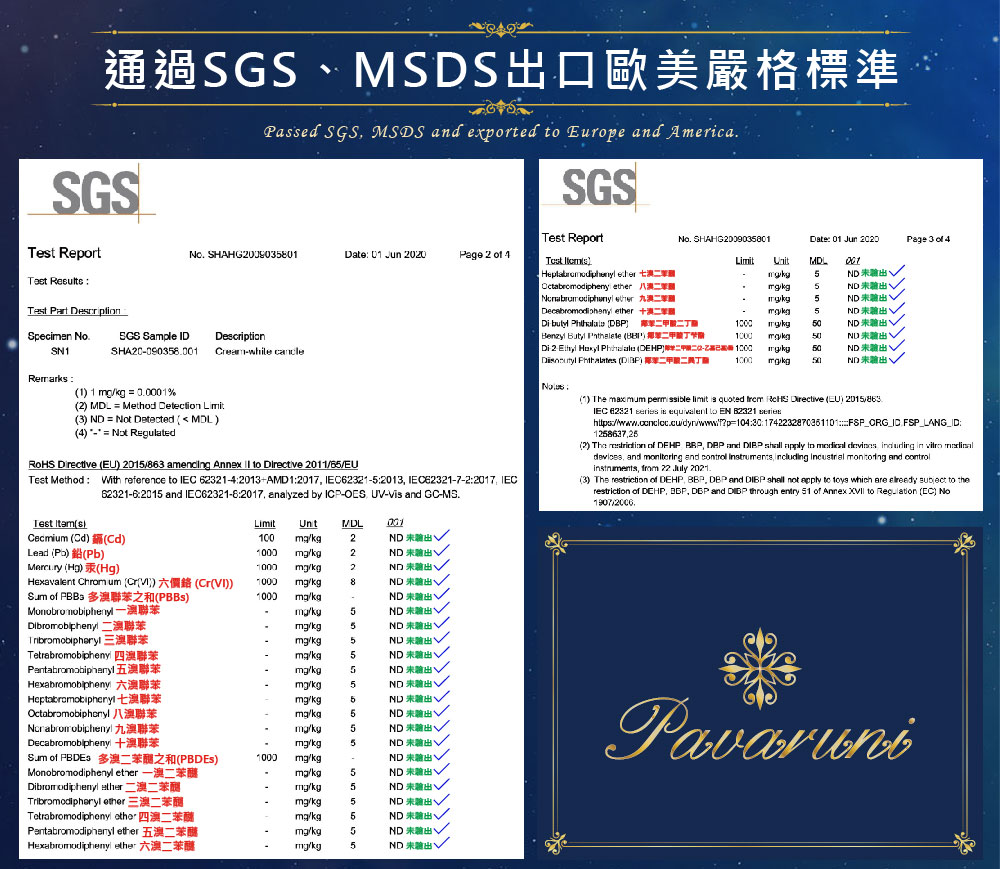Click the 'Page 2 of 4' label
The image size is (1000, 869).
[484, 254]
